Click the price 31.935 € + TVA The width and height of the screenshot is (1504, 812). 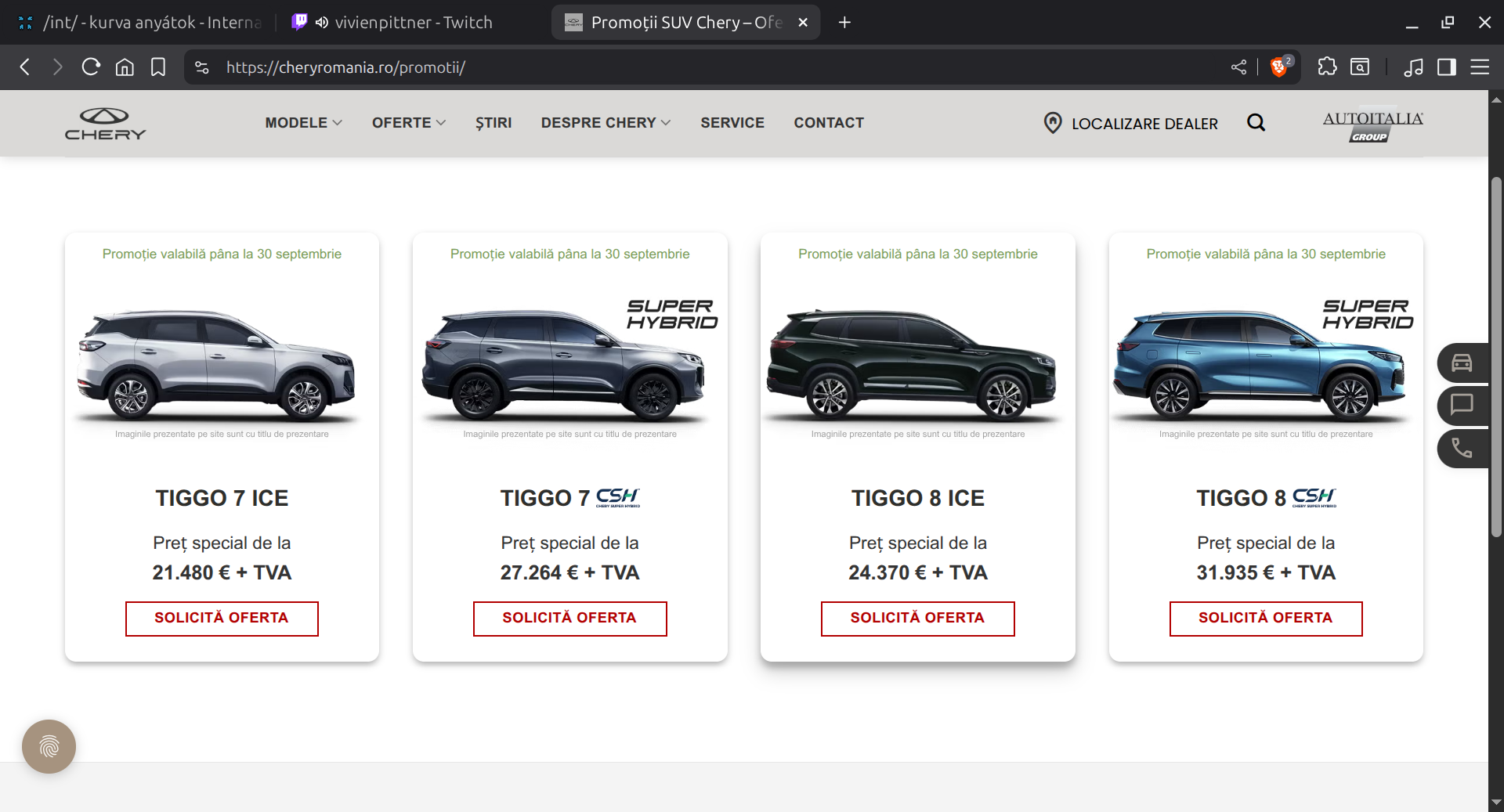point(1266,573)
